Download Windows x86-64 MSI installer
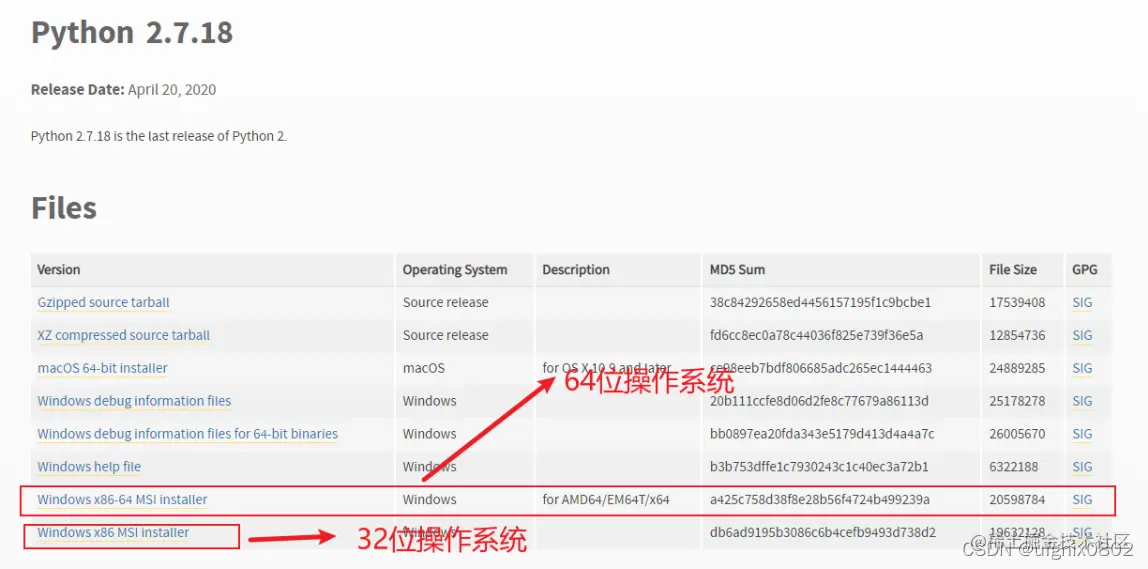Image resolution: width=1148 pixels, height=569 pixels. coord(122,500)
